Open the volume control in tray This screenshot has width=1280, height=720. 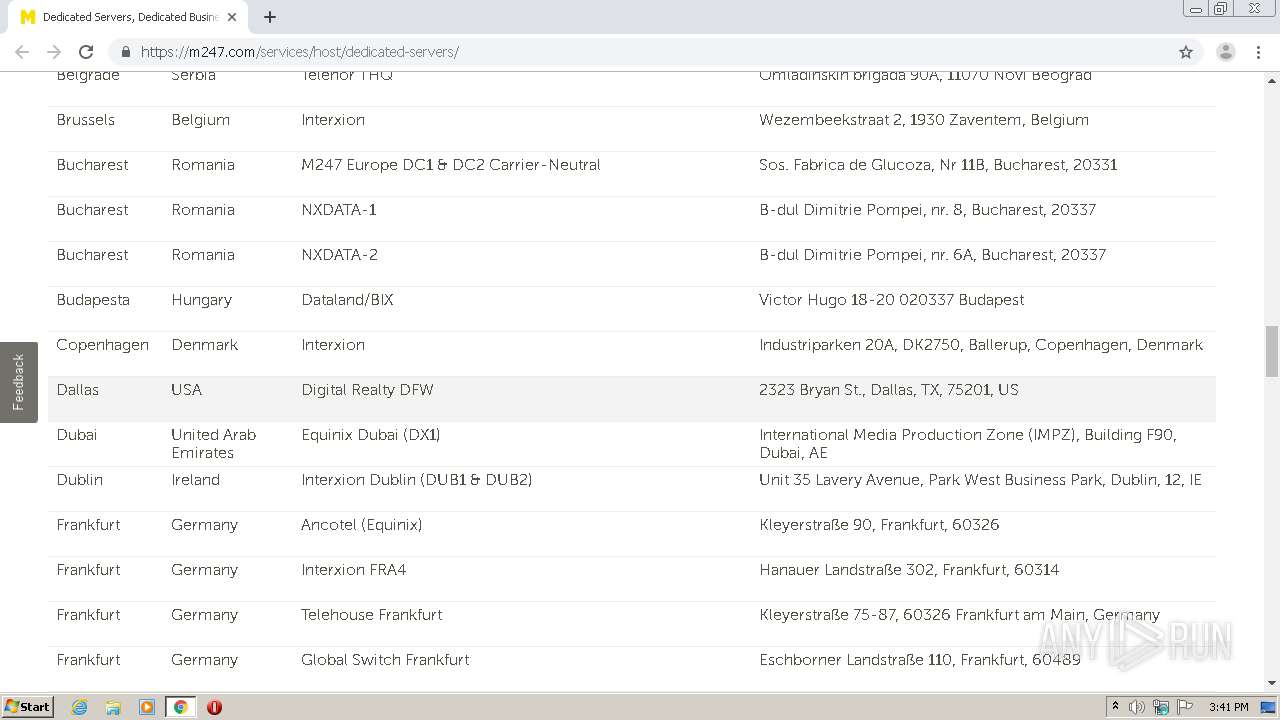(1137, 707)
